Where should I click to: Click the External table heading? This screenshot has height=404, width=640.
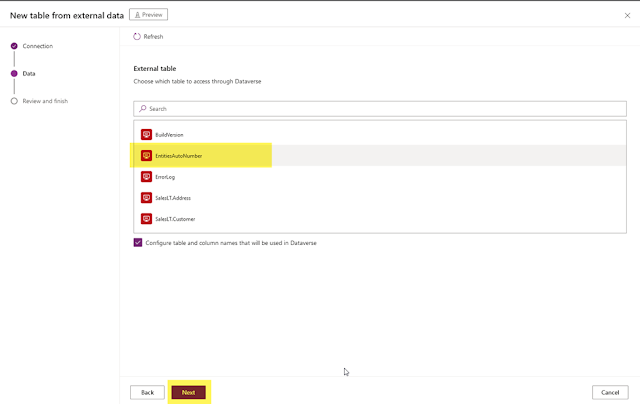[x=155, y=69]
